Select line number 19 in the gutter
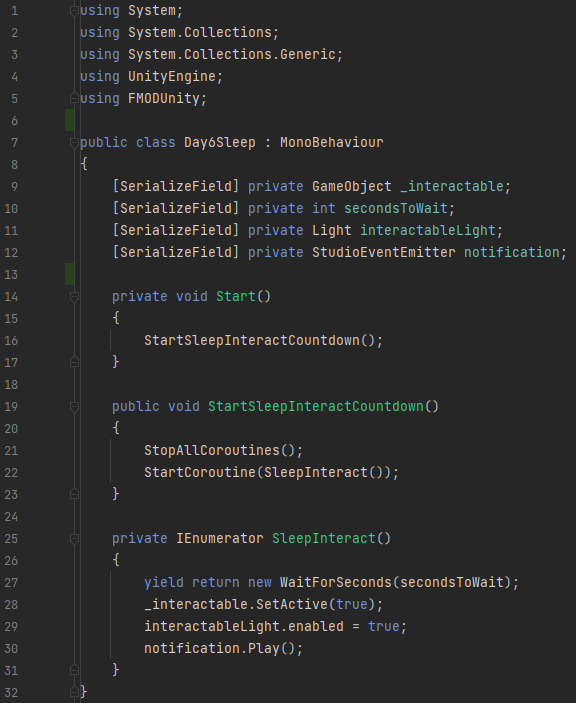Viewport: 576px width, 703px height. coord(11,407)
